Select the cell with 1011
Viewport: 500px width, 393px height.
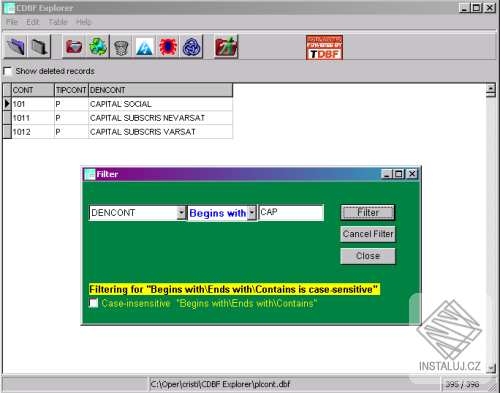(33, 118)
